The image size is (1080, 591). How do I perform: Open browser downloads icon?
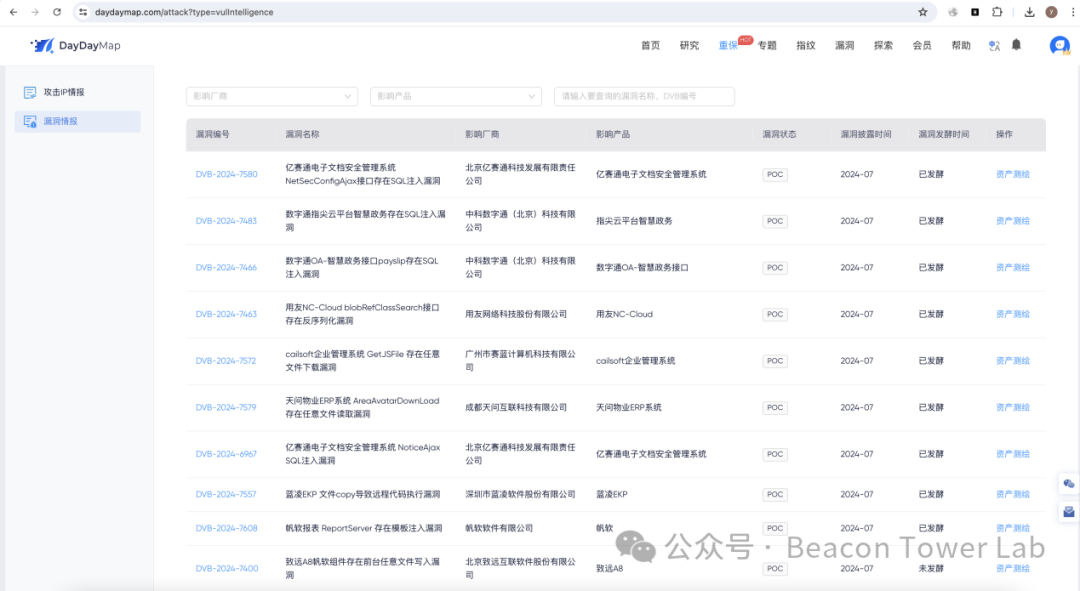(x=1029, y=12)
